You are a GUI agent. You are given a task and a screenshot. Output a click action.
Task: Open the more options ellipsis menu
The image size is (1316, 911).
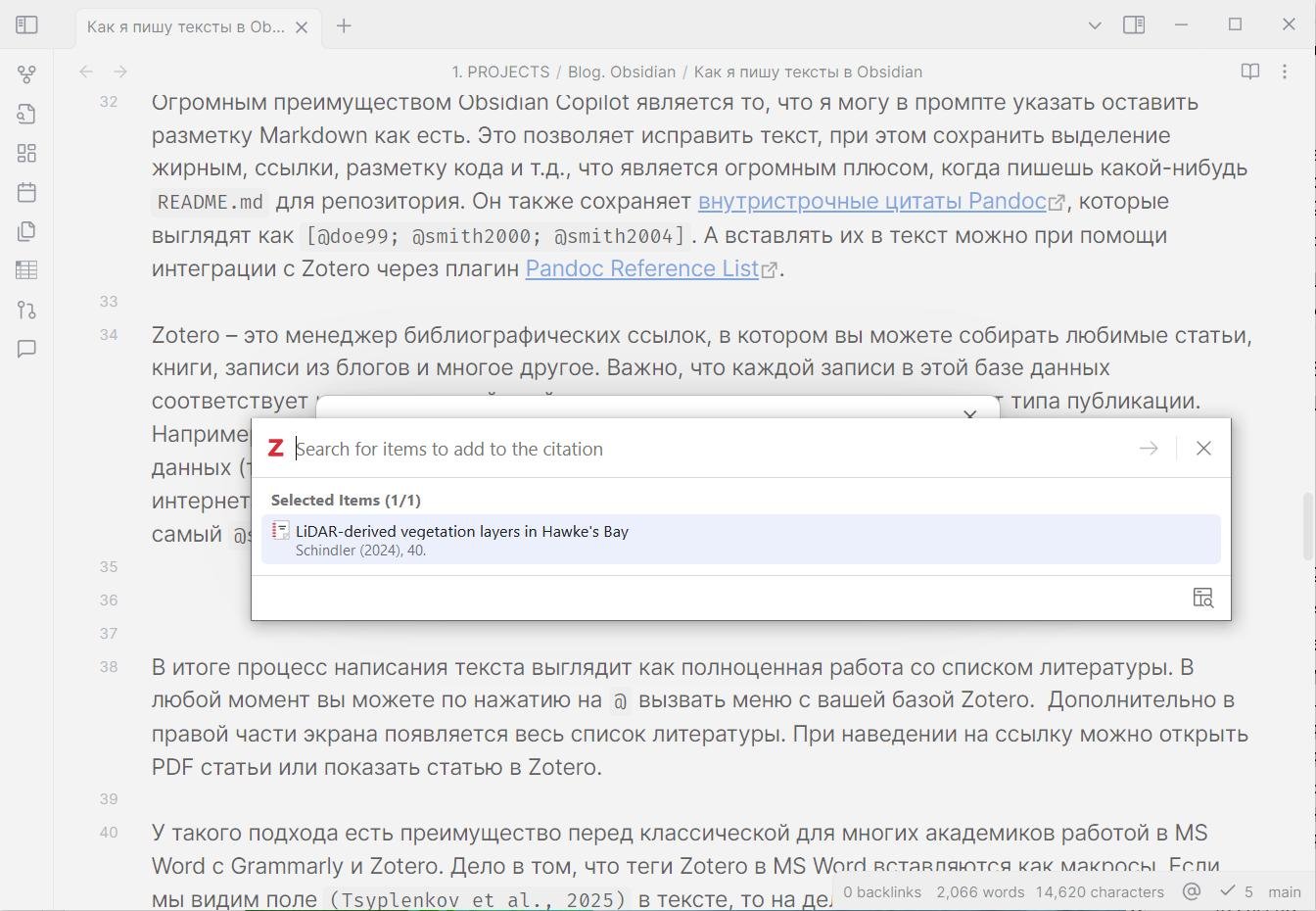coord(1285,72)
